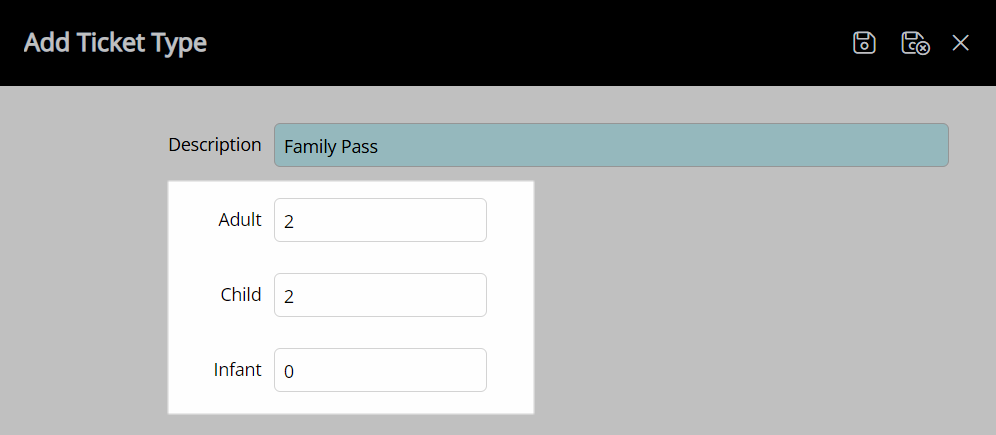This screenshot has height=435, width=996.
Task: Click the Add Ticket Type title text
Action: click(115, 43)
